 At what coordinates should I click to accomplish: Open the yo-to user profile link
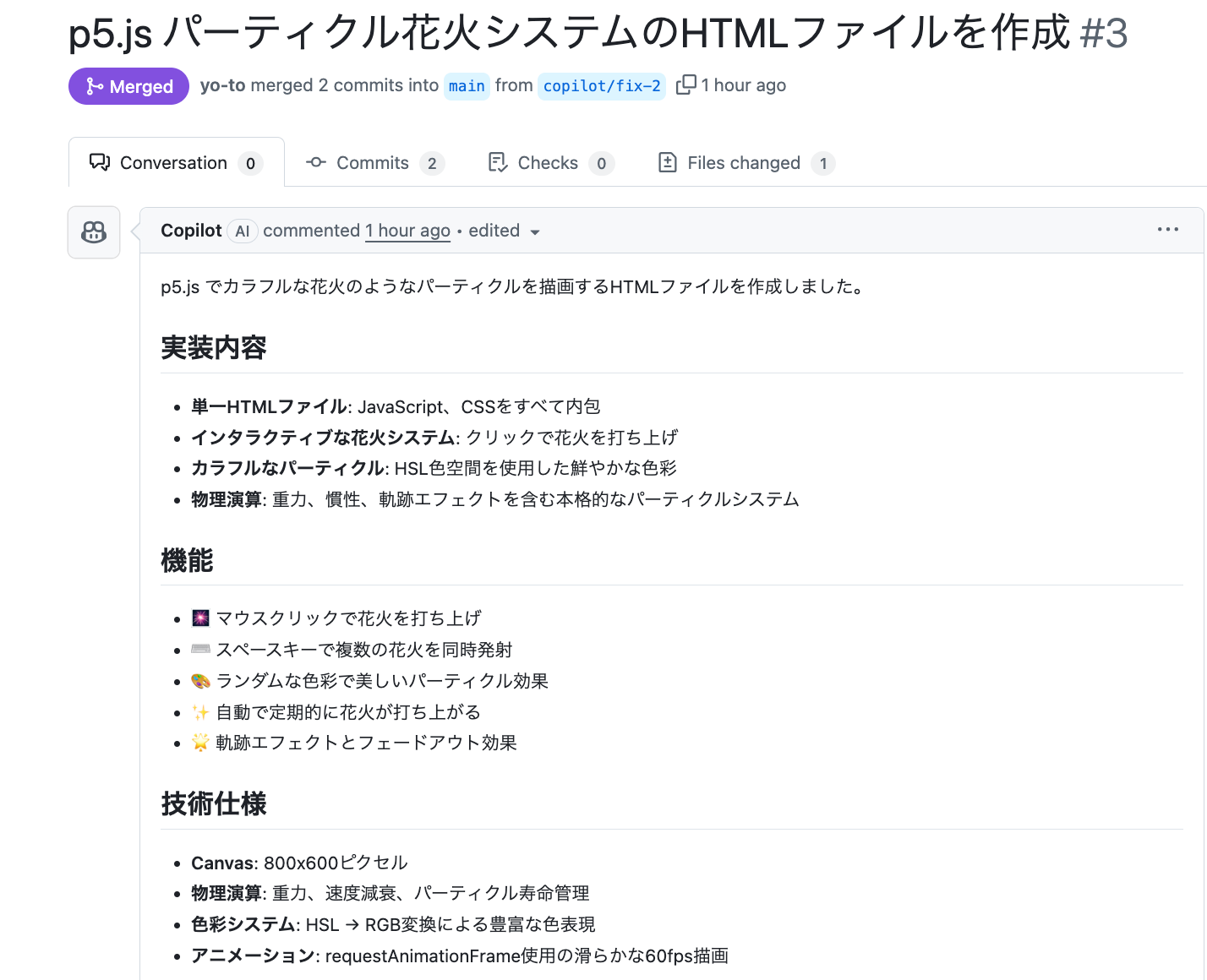[x=222, y=85]
